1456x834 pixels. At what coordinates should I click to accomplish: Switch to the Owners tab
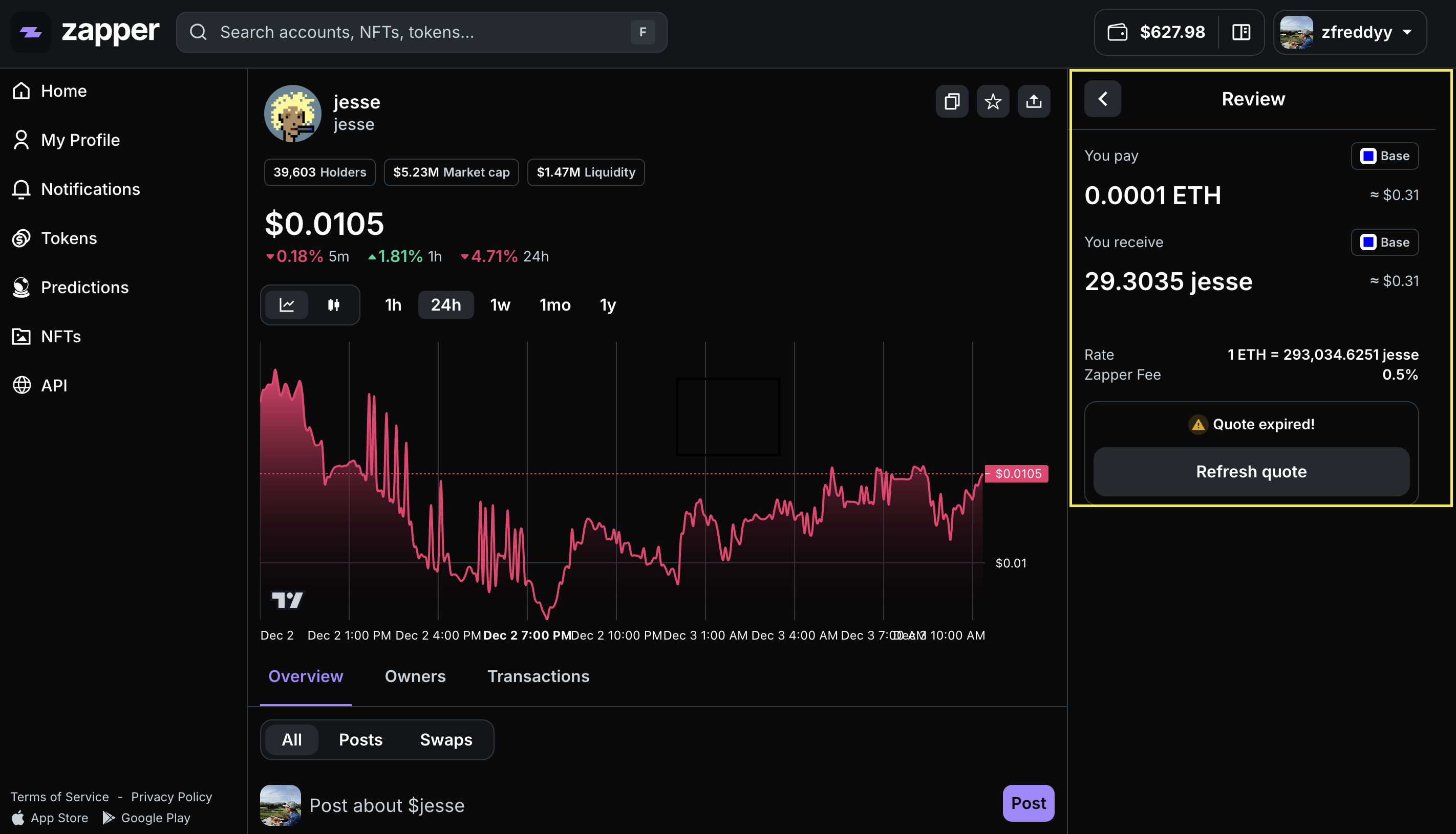click(x=415, y=676)
